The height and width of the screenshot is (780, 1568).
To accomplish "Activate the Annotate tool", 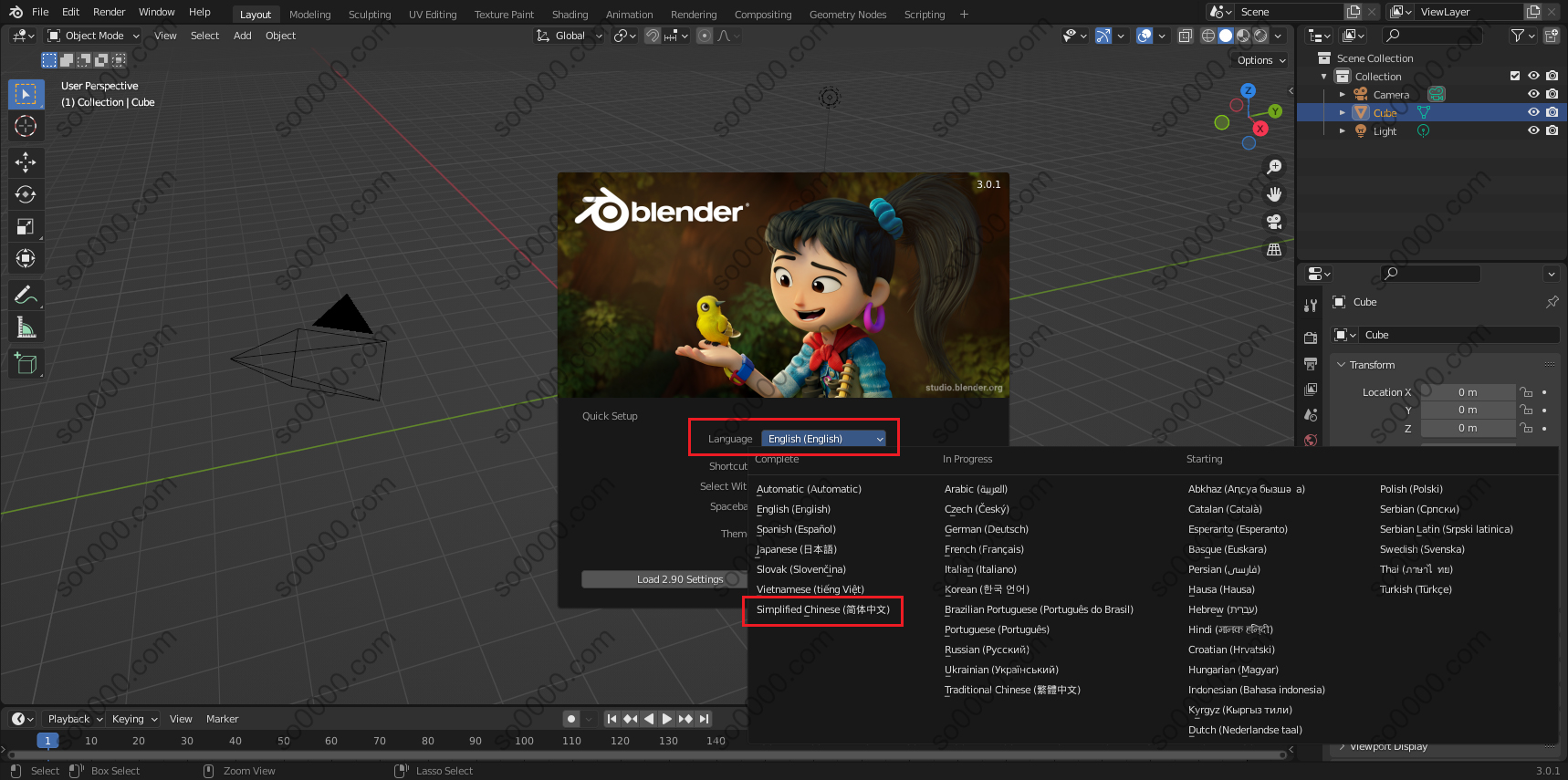I will pyautogui.click(x=26, y=295).
